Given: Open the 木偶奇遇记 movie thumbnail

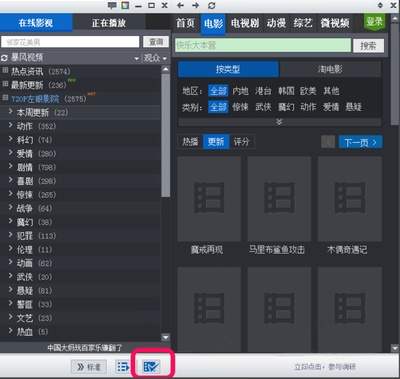Looking at the screenshot, I should coord(350,199).
